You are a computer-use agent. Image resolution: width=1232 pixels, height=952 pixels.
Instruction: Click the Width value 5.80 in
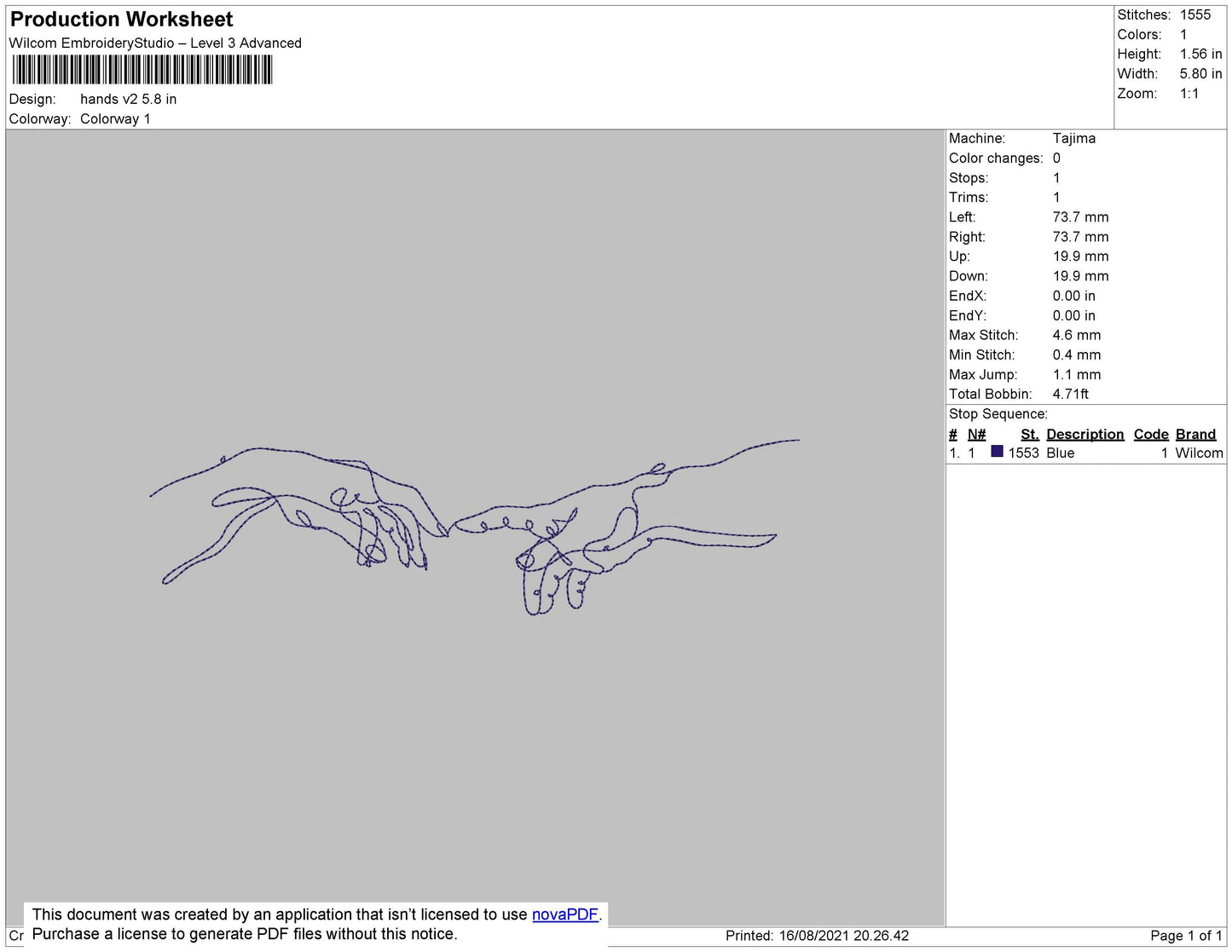point(1200,74)
